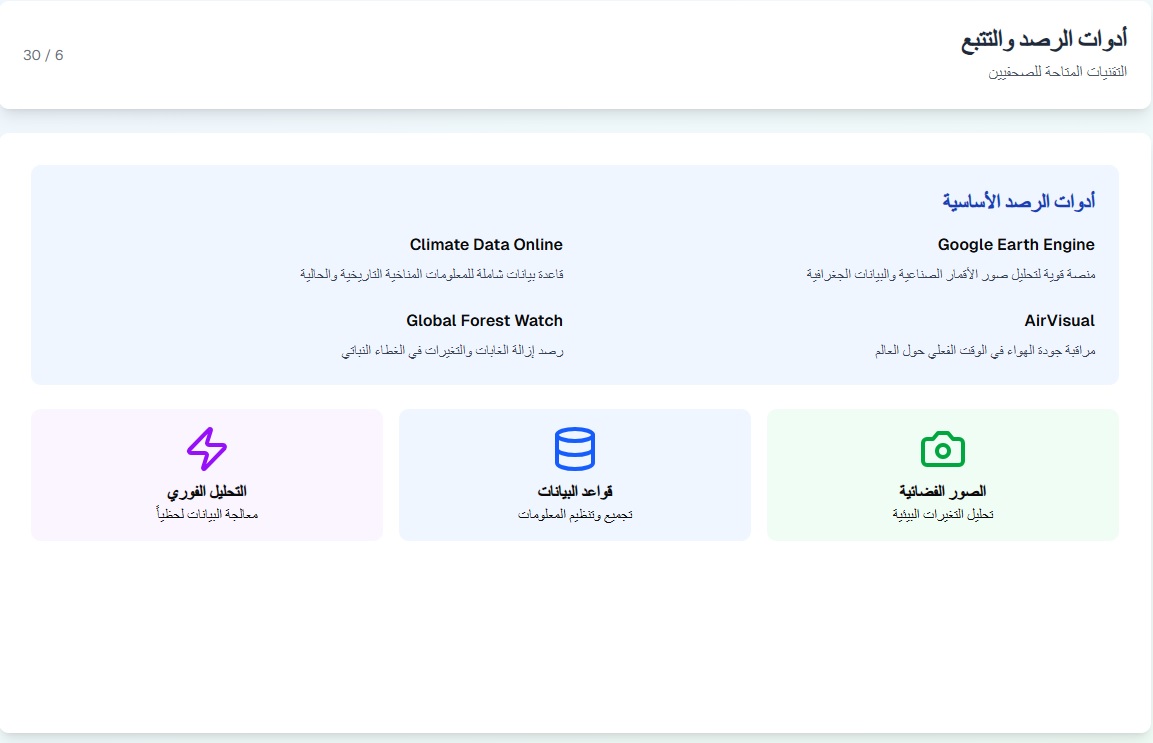Click the text تجميع وتنظيم المعلومات
The height and width of the screenshot is (743, 1153).
[x=575, y=514]
